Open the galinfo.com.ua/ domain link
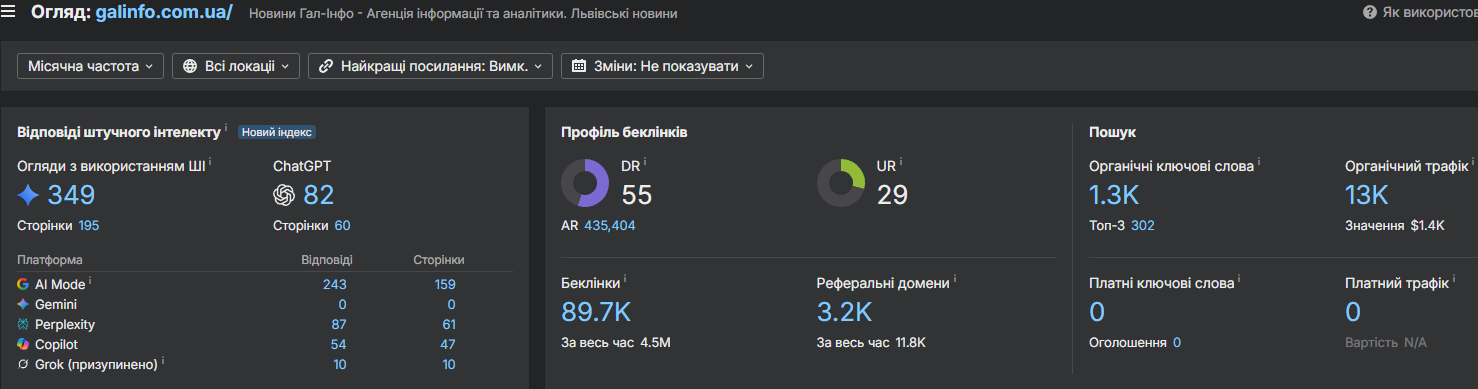Screen dimensions: 1478x389 pos(164,13)
